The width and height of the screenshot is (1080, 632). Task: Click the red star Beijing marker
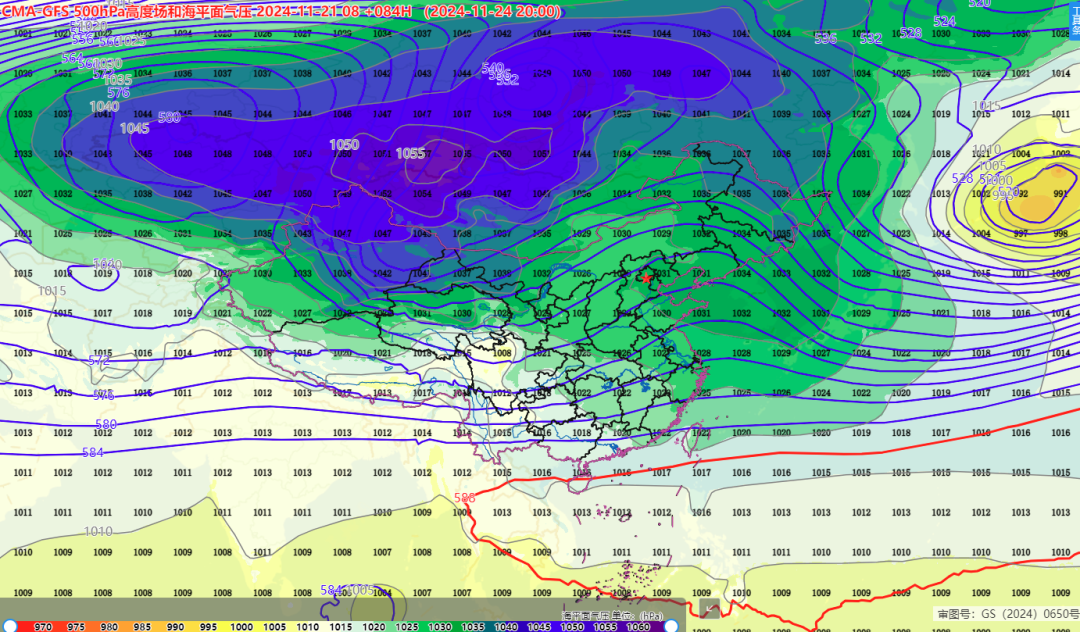[647, 277]
